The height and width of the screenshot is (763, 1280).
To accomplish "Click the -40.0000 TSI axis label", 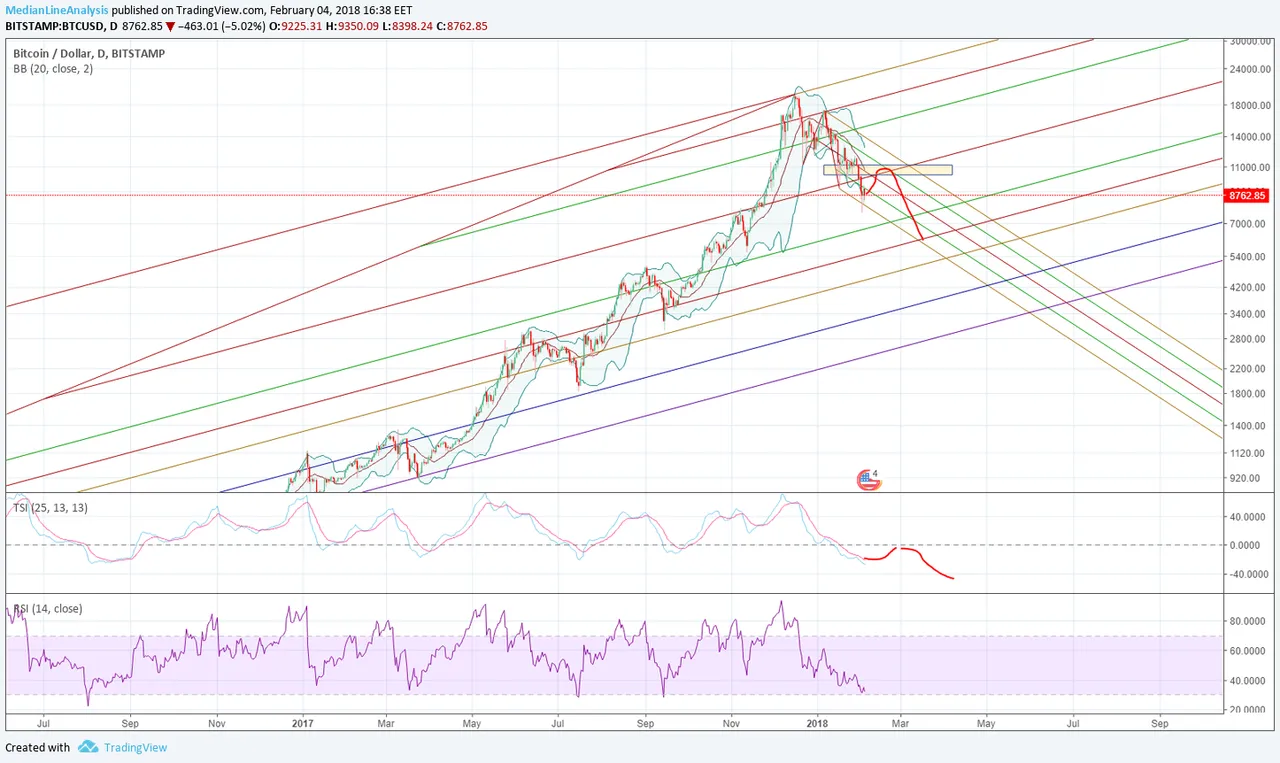I will (1251, 574).
